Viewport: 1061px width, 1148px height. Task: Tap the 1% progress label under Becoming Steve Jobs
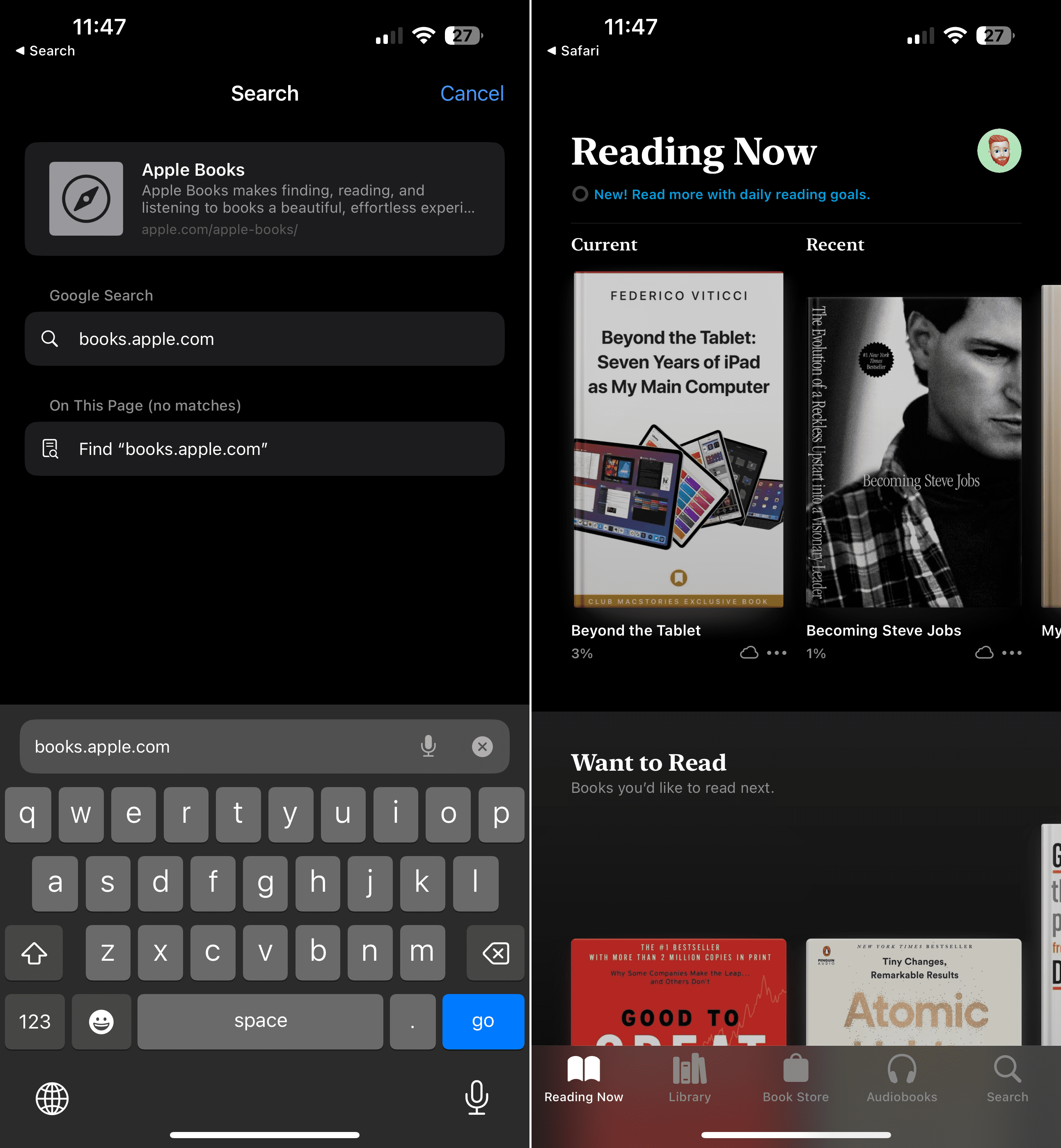pos(816,654)
